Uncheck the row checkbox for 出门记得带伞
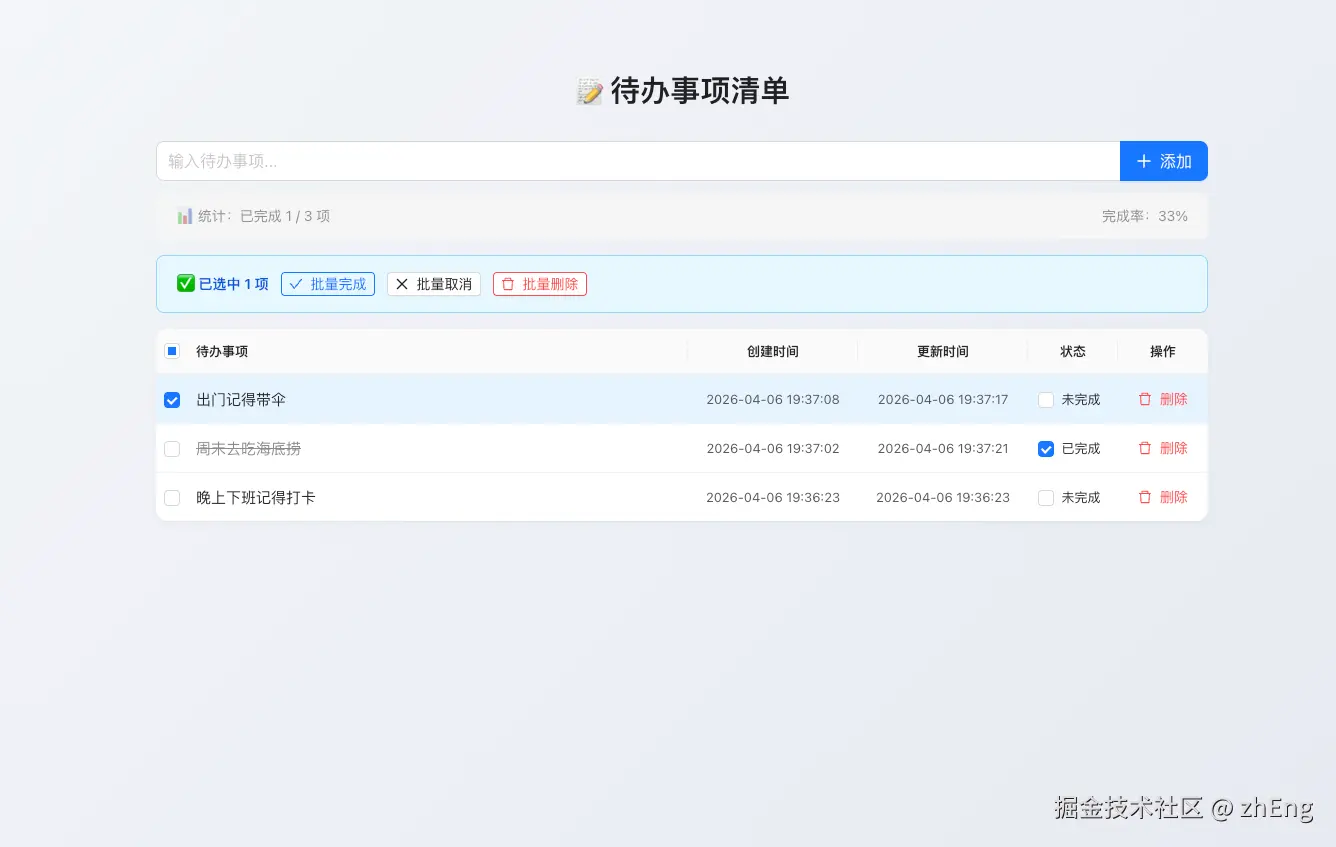The height and width of the screenshot is (847, 1336). (x=172, y=400)
